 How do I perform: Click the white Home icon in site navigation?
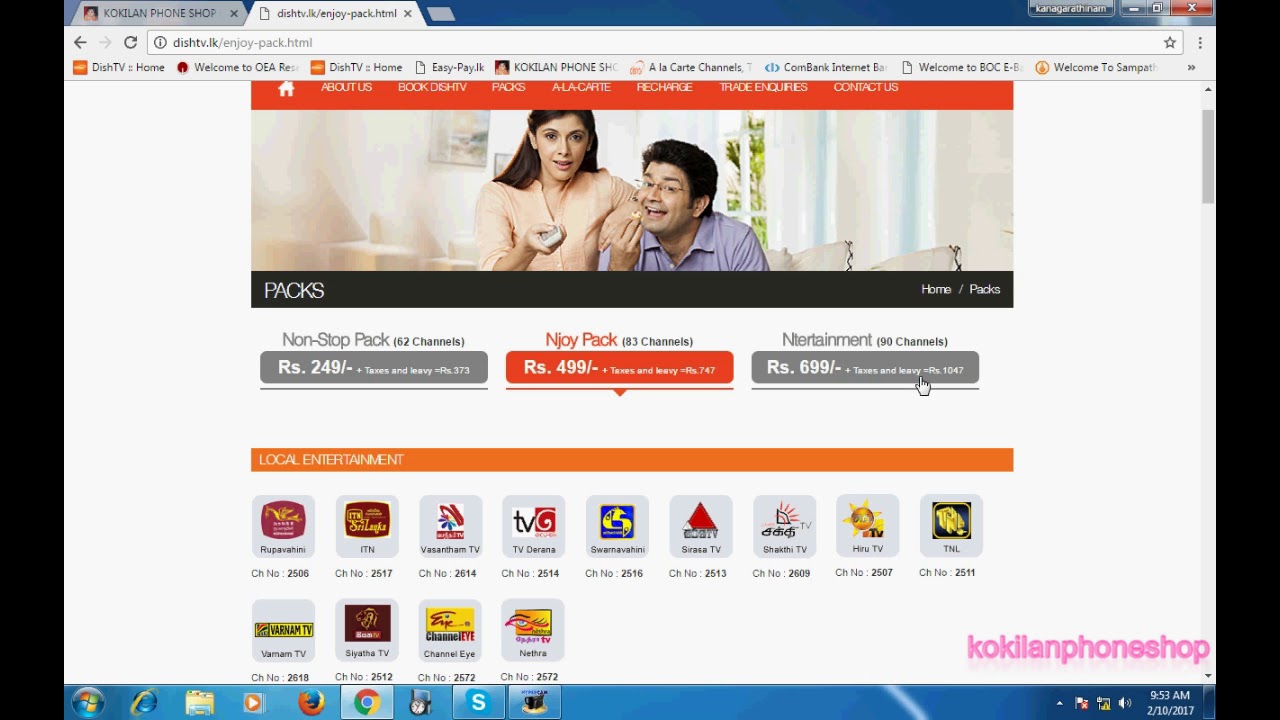pyautogui.click(x=286, y=88)
